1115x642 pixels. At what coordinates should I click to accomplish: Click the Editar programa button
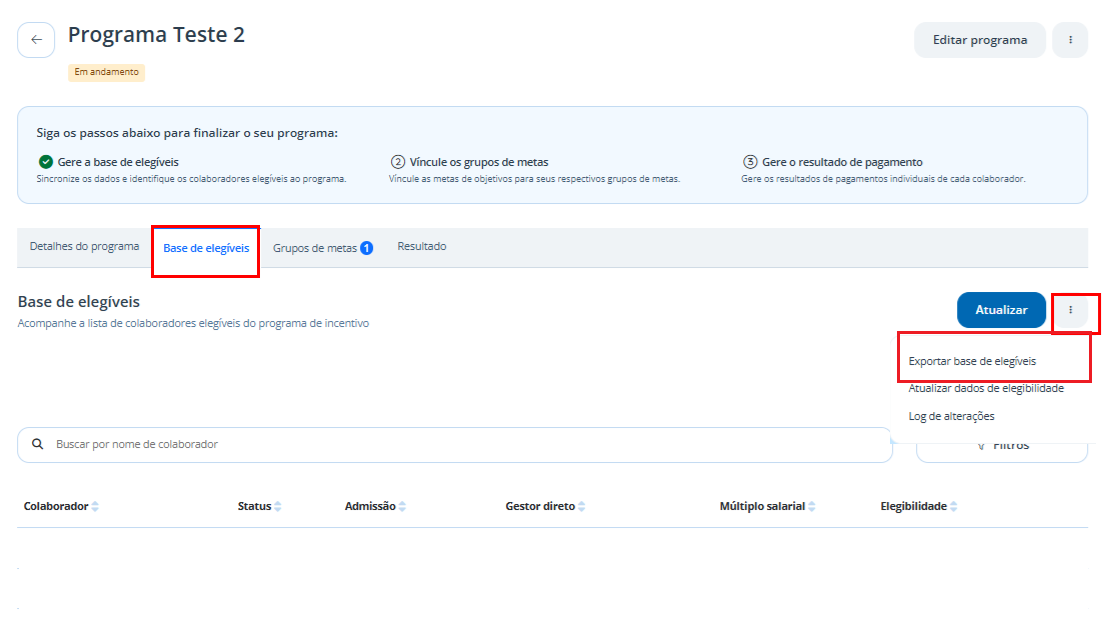[x=980, y=40]
